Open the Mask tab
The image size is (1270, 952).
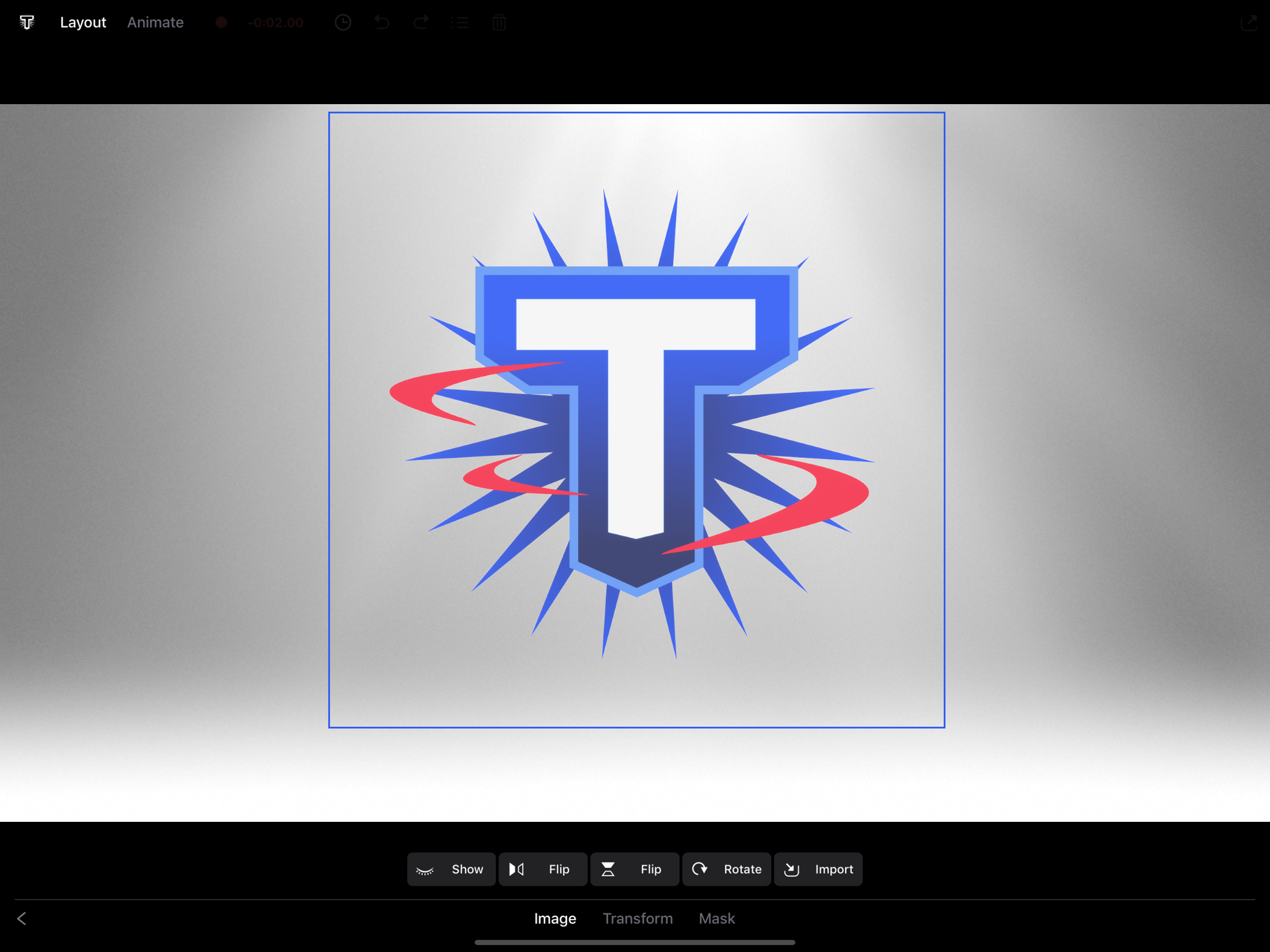point(716,918)
